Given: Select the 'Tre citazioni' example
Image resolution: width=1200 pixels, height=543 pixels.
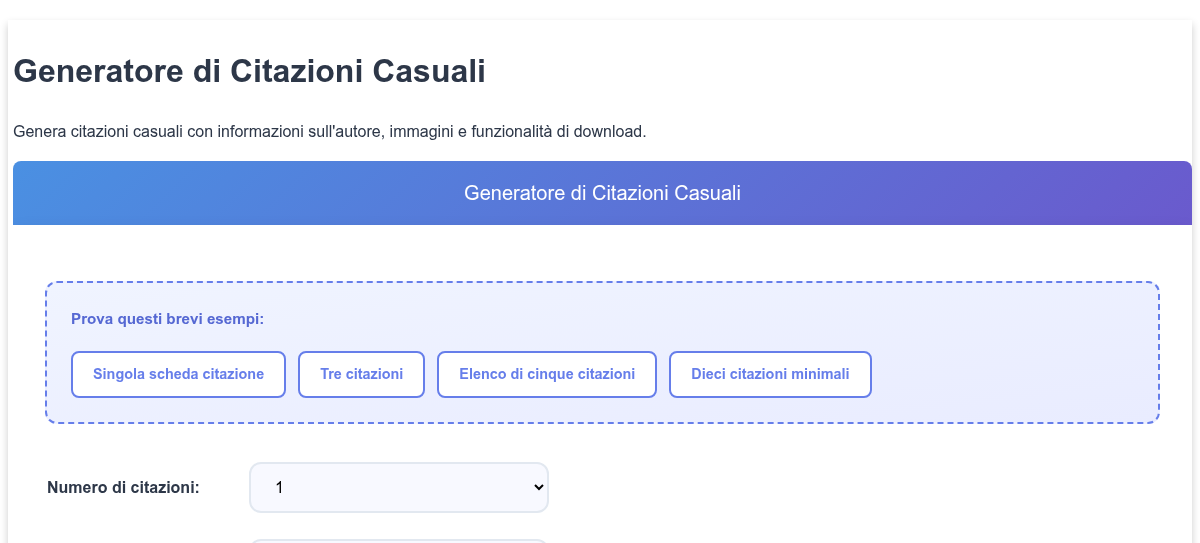Looking at the screenshot, I should pyautogui.click(x=362, y=374).
